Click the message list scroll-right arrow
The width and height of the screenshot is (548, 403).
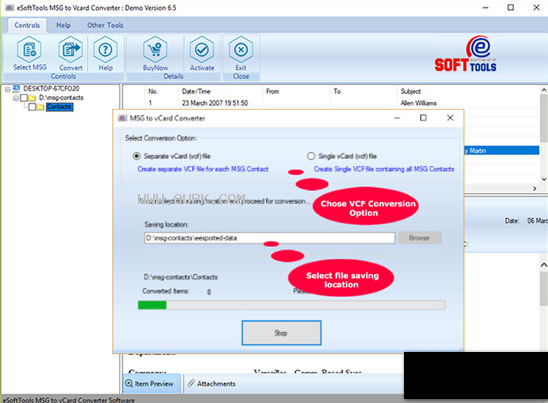(x=535, y=188)
